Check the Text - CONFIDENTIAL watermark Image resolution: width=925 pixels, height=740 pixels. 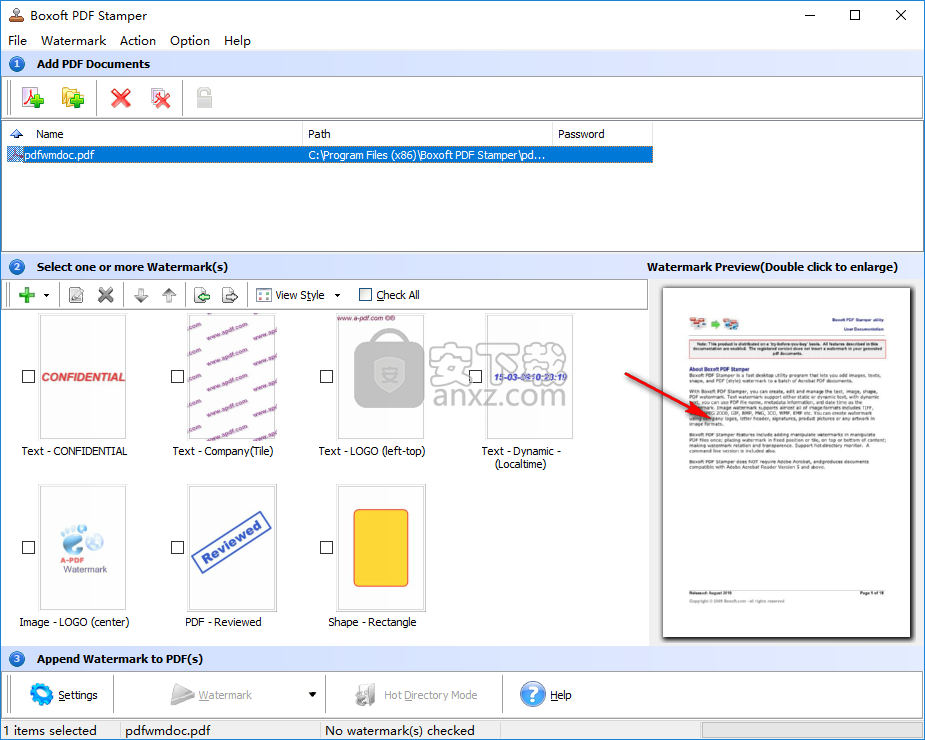tap(28, 376)
